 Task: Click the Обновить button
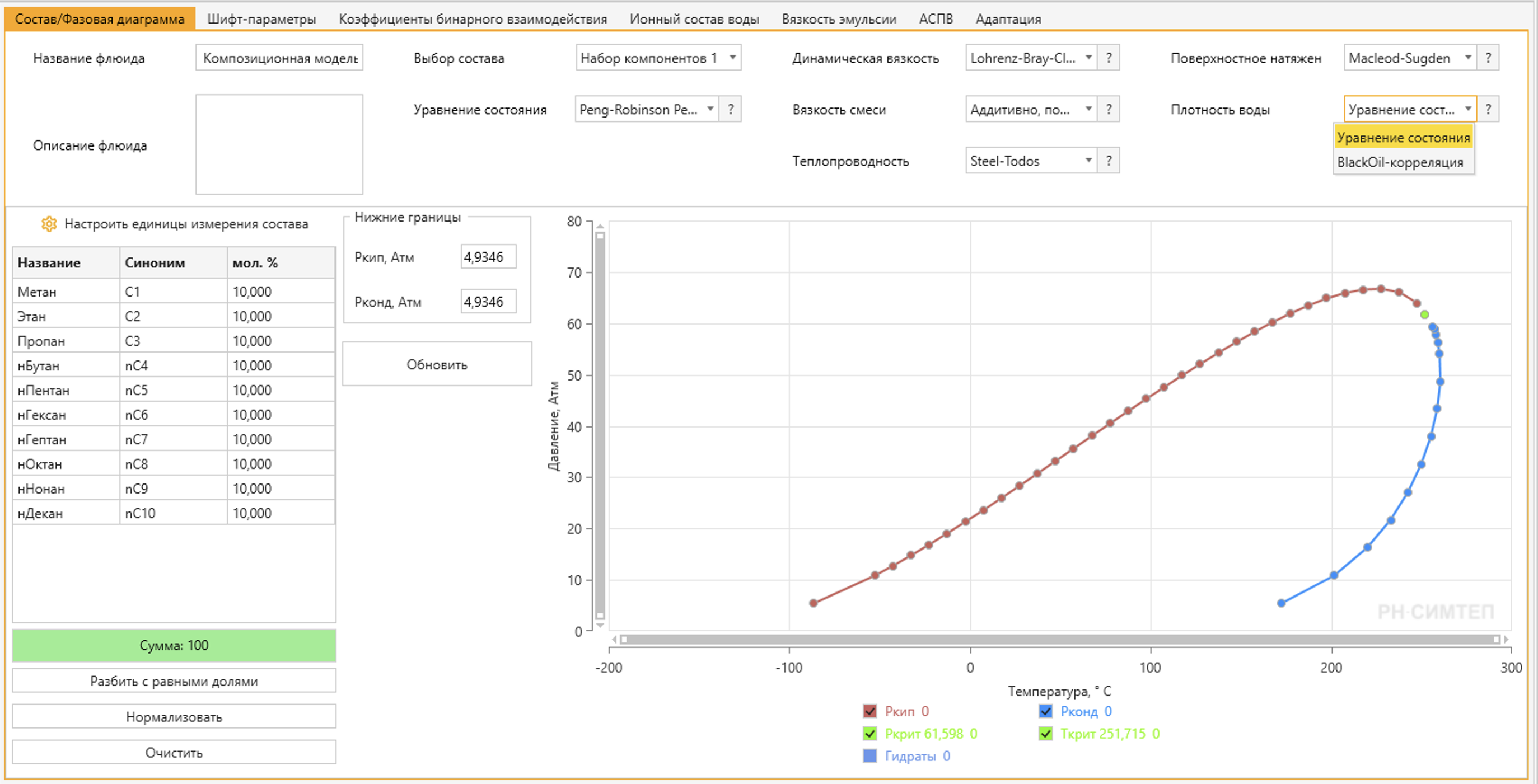tap(437, 364)
